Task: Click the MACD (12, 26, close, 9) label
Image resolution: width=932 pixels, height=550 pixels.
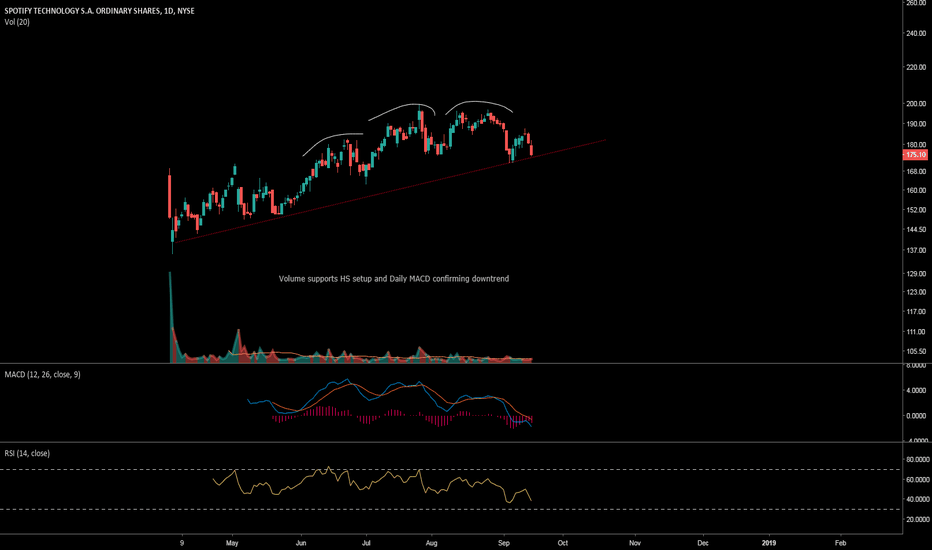Action: (x=42, y=375)
